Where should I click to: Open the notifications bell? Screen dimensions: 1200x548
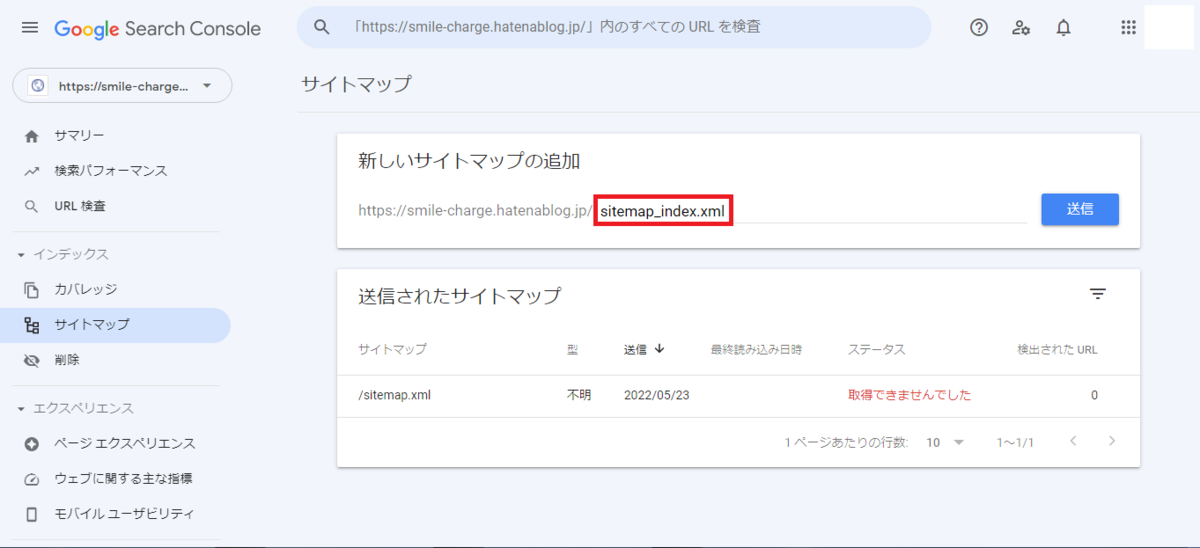click(x=1063, y=28)
